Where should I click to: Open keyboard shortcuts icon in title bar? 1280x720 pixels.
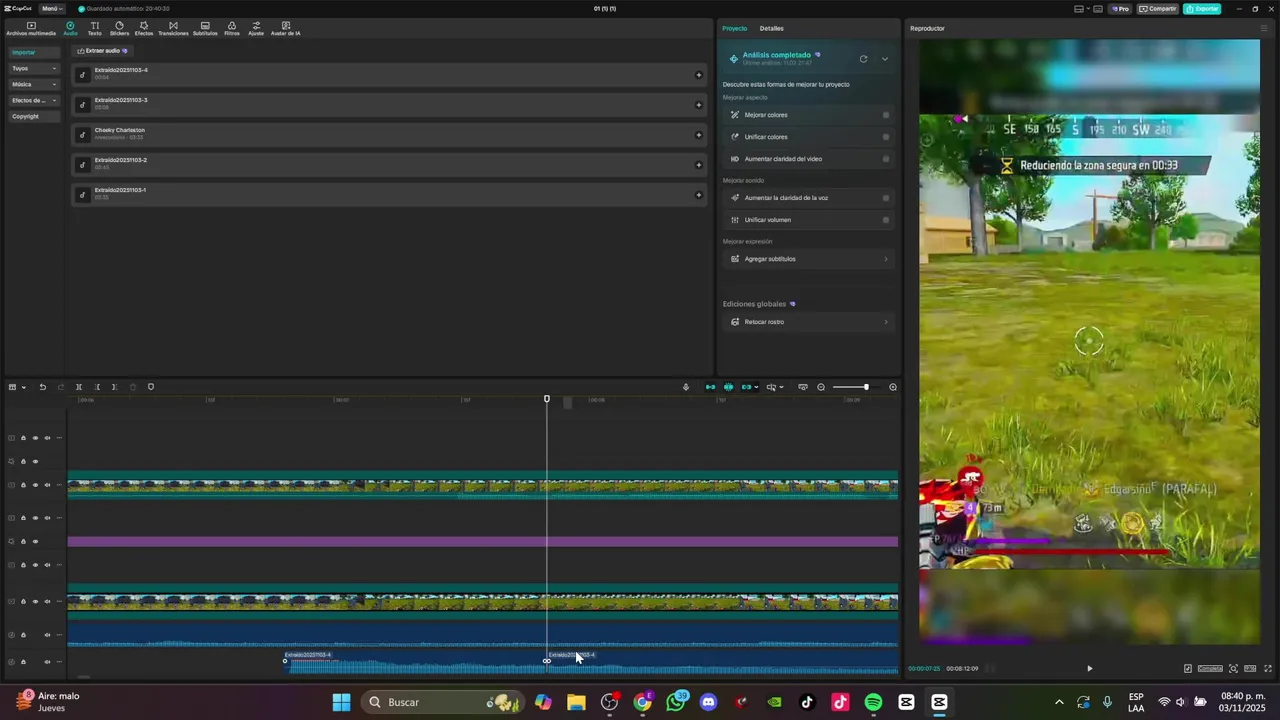coord(1097,9)
